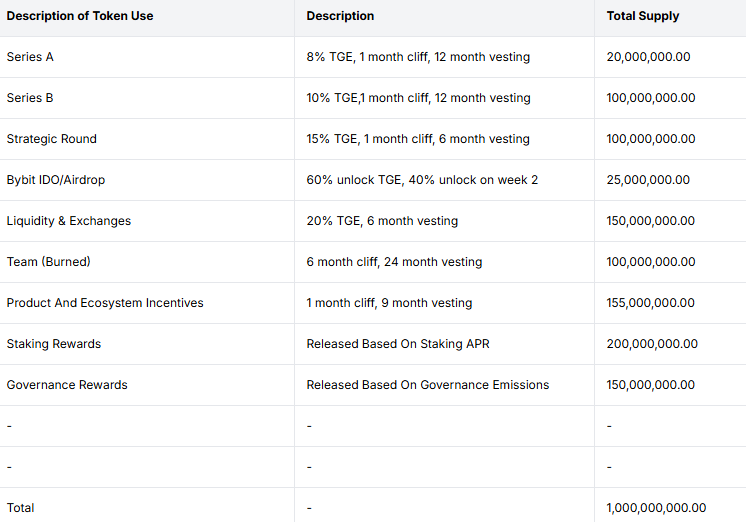Select '60% unlock TGE, 40% unlock on week 2'
The image size is (746, 522).
[x=422, y=180]
